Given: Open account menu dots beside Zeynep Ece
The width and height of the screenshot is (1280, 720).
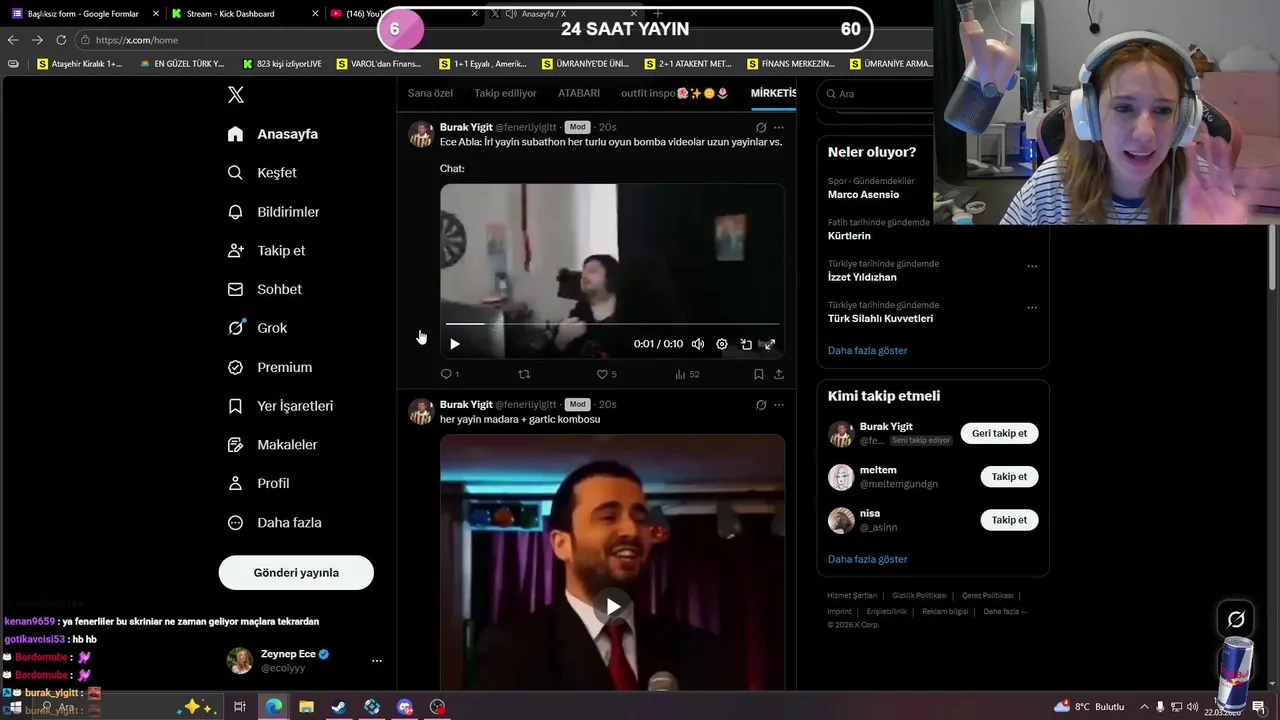Looking at the screenshot, I should tap(377, 661).
